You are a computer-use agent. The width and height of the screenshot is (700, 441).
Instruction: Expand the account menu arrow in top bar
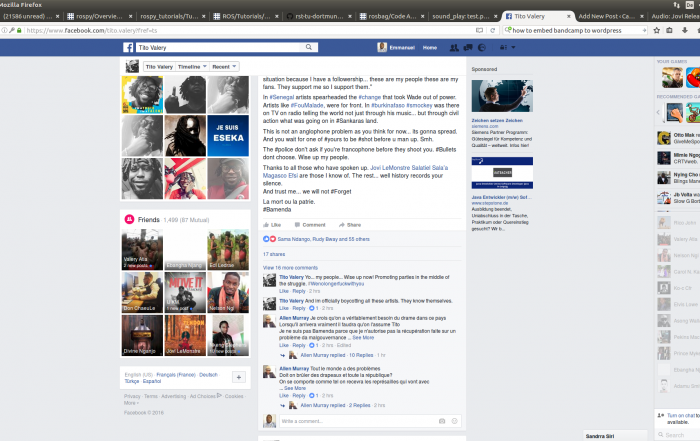pos(515,48)
